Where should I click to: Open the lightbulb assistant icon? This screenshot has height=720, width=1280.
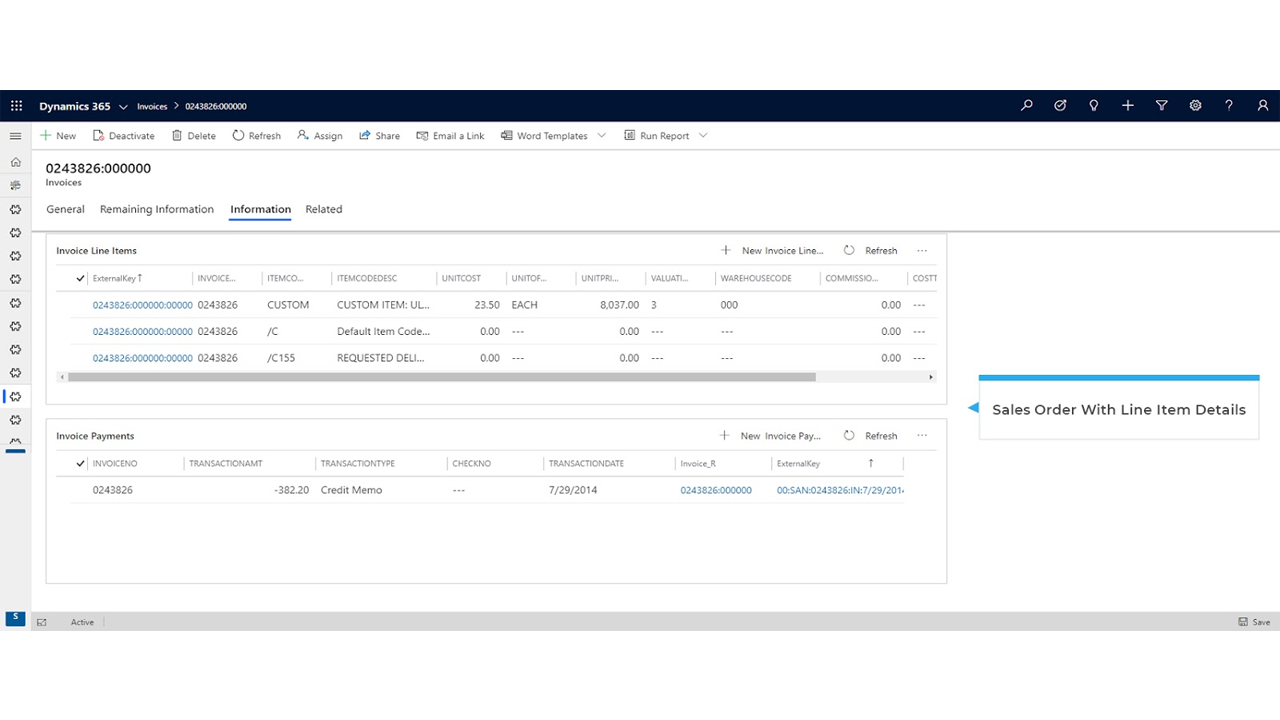(x=1094, y=106)
